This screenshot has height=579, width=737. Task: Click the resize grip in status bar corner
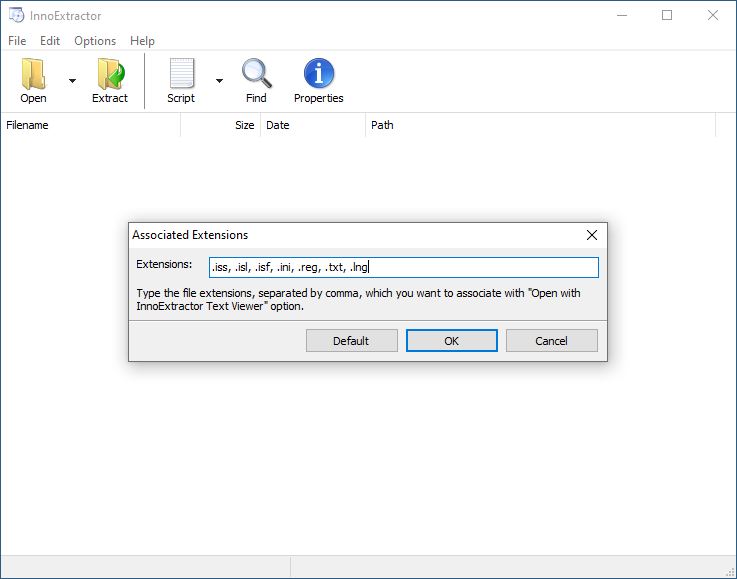pyautogui.click(x=730, y=572)
